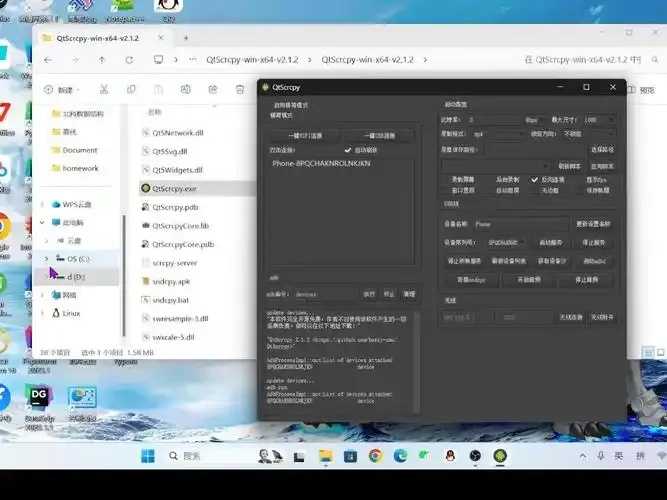Open the lock orientation dropdown
667x500 pixels.
[588, 134]
